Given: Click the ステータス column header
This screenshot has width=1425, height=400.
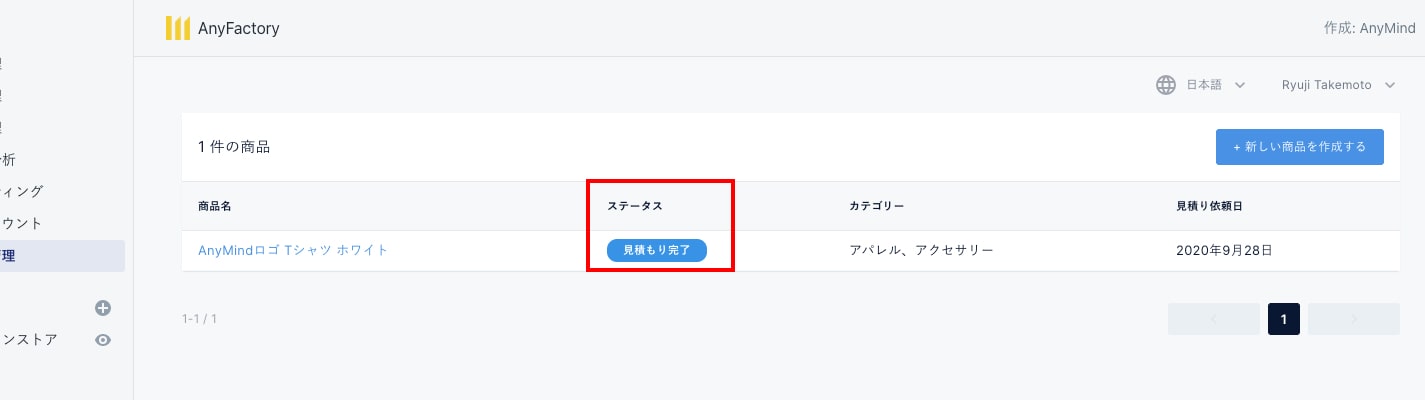Looking at the screenshot, I should tap(635, 206).
